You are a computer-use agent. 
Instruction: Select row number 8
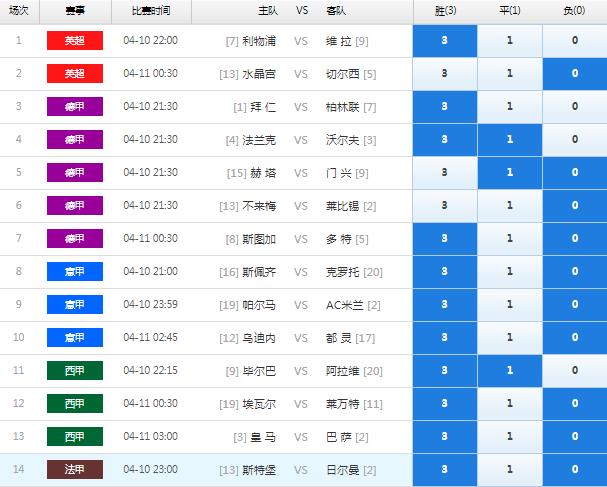click(x=19, y=271)
